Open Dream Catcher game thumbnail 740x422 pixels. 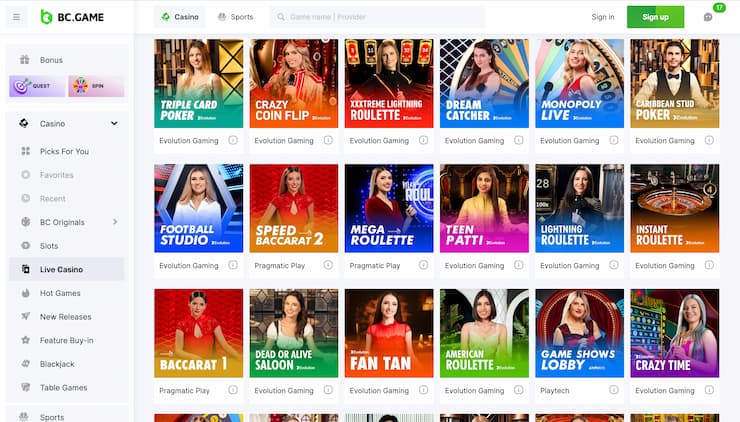484,84
